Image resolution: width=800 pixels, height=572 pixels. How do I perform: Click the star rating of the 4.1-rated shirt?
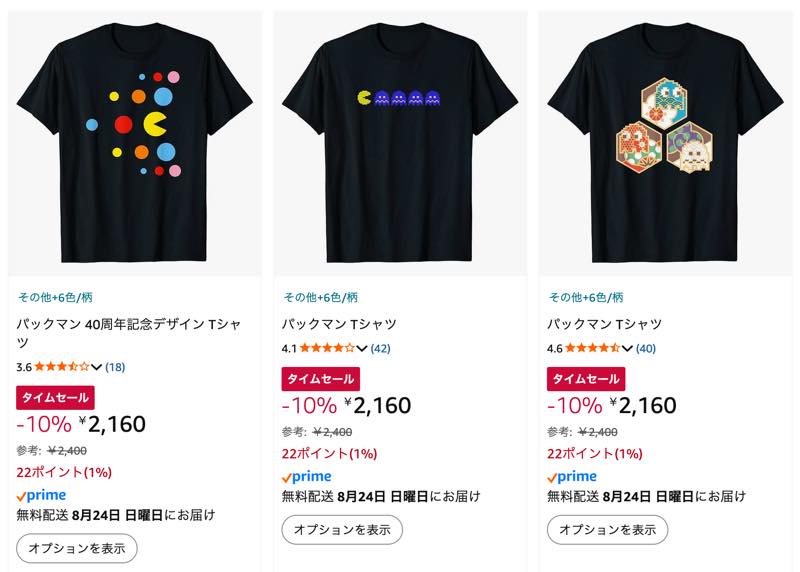[327, 349]
